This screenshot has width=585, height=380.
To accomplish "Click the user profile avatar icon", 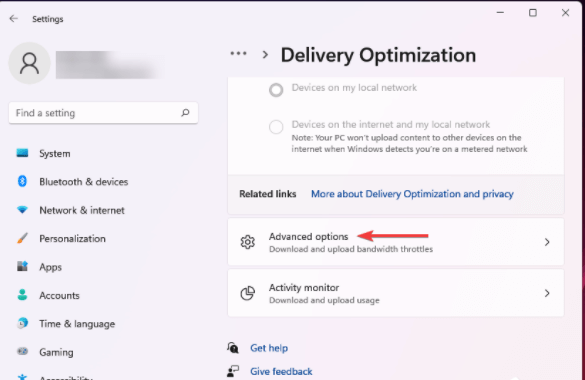I will tap(29, 63).
